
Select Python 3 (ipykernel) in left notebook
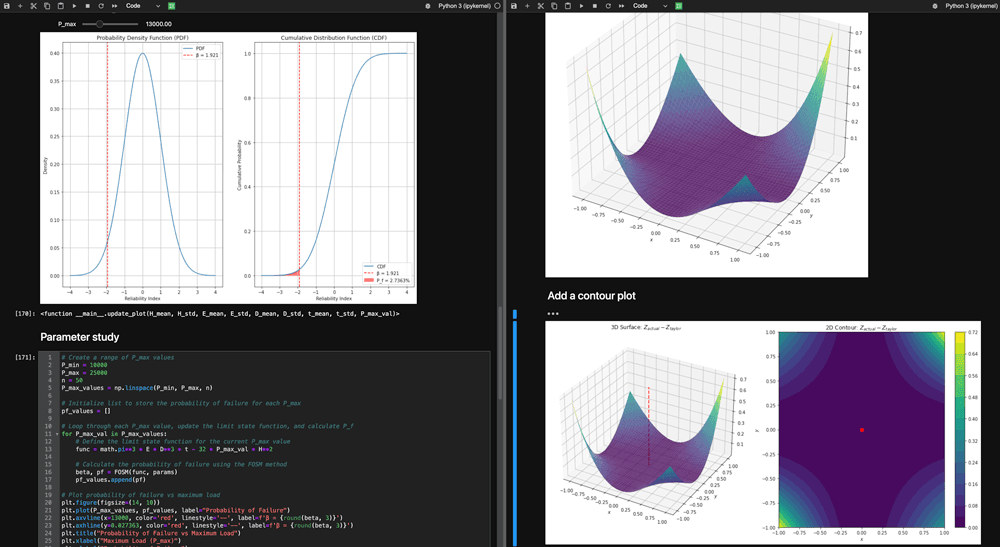click(x=464, y=6)
